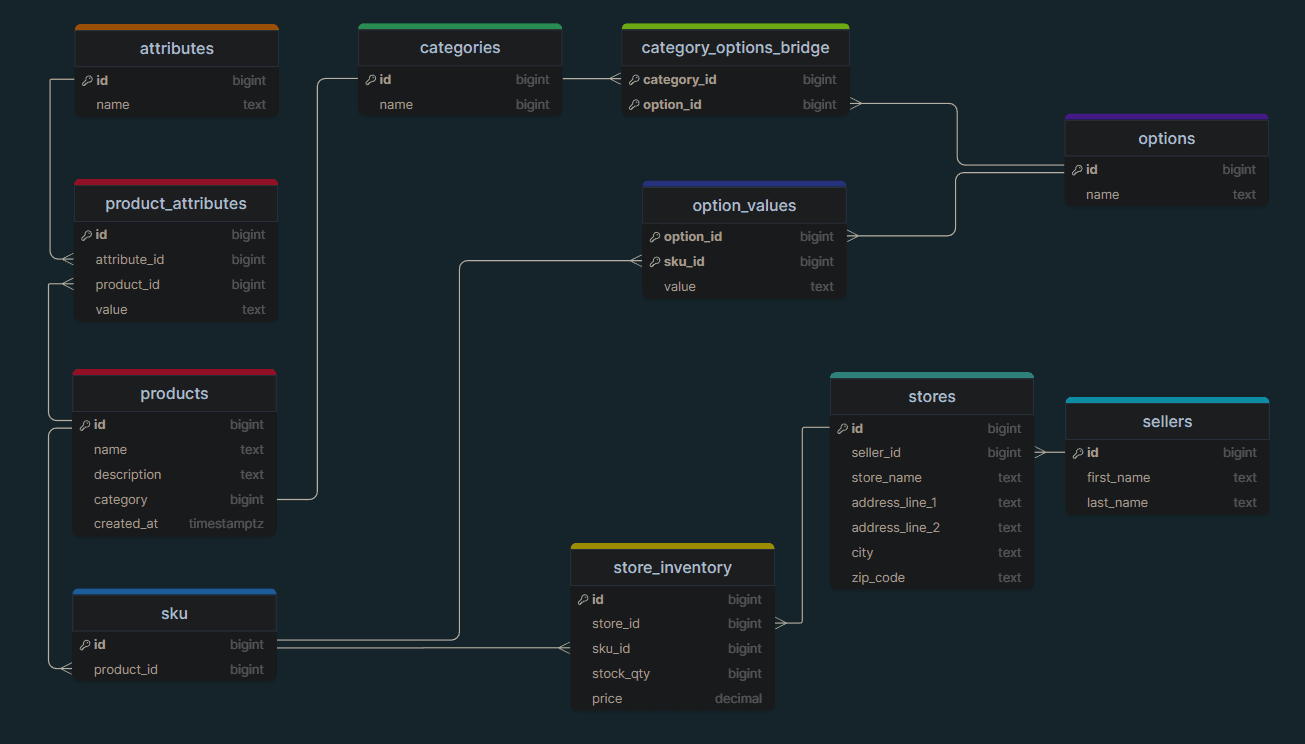1305x744 pixels.
Task: Click the key icon next to category_id
Action: 634,80
